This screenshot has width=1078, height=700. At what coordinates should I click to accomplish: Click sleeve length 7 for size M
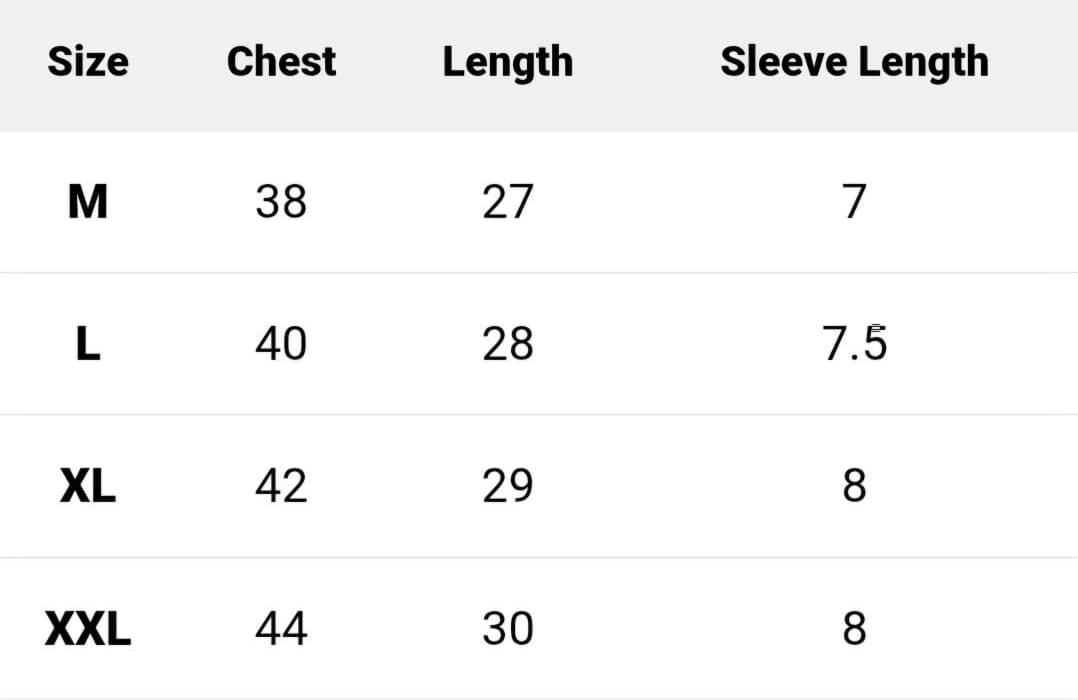coord(854,203)
